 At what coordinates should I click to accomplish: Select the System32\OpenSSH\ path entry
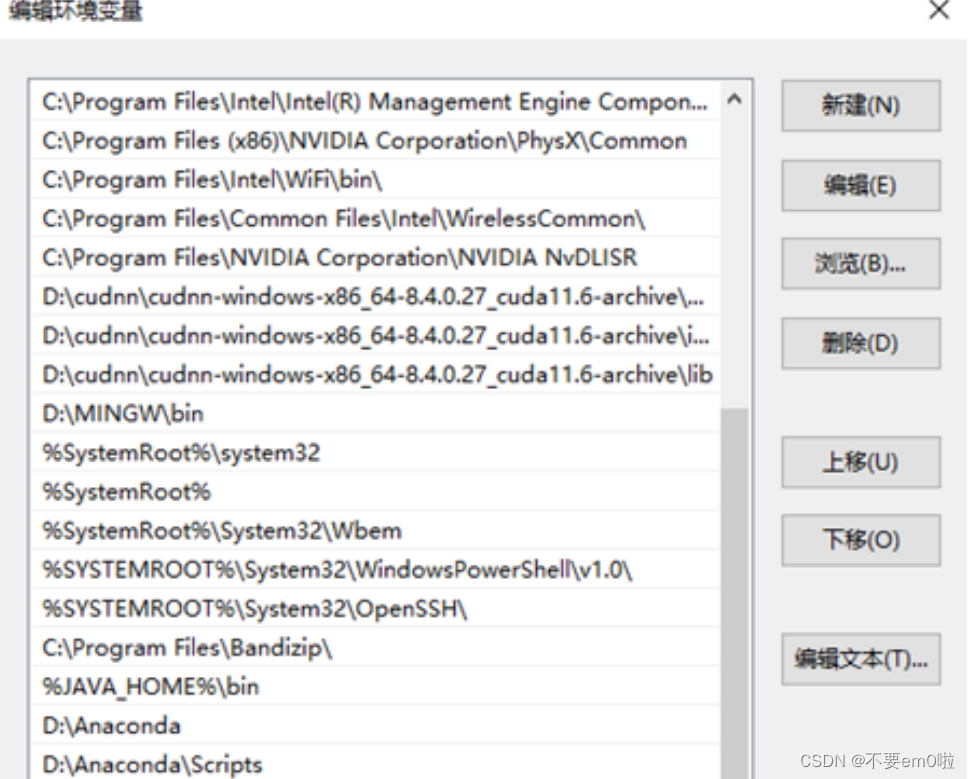click(376, 608)
